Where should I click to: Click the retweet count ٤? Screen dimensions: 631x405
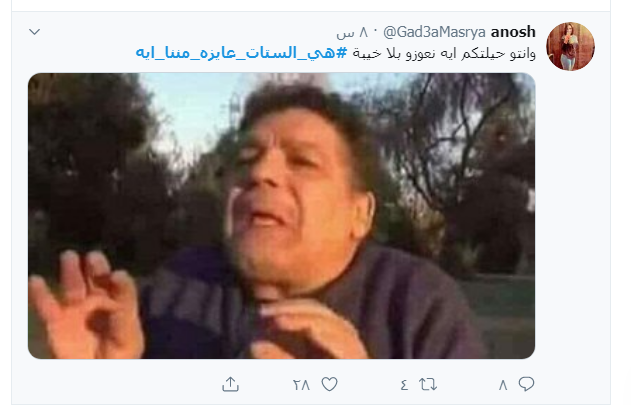click(404, 385)
